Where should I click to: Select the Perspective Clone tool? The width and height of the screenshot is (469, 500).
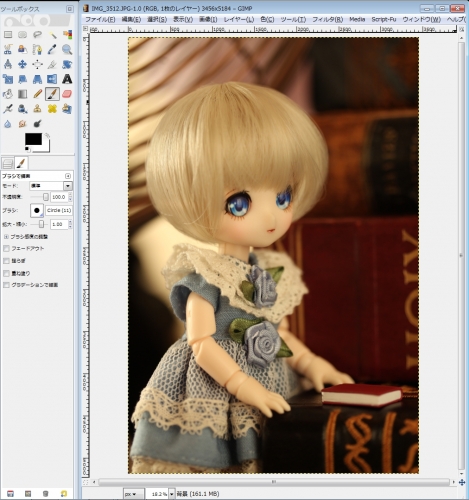pos(67,109)
